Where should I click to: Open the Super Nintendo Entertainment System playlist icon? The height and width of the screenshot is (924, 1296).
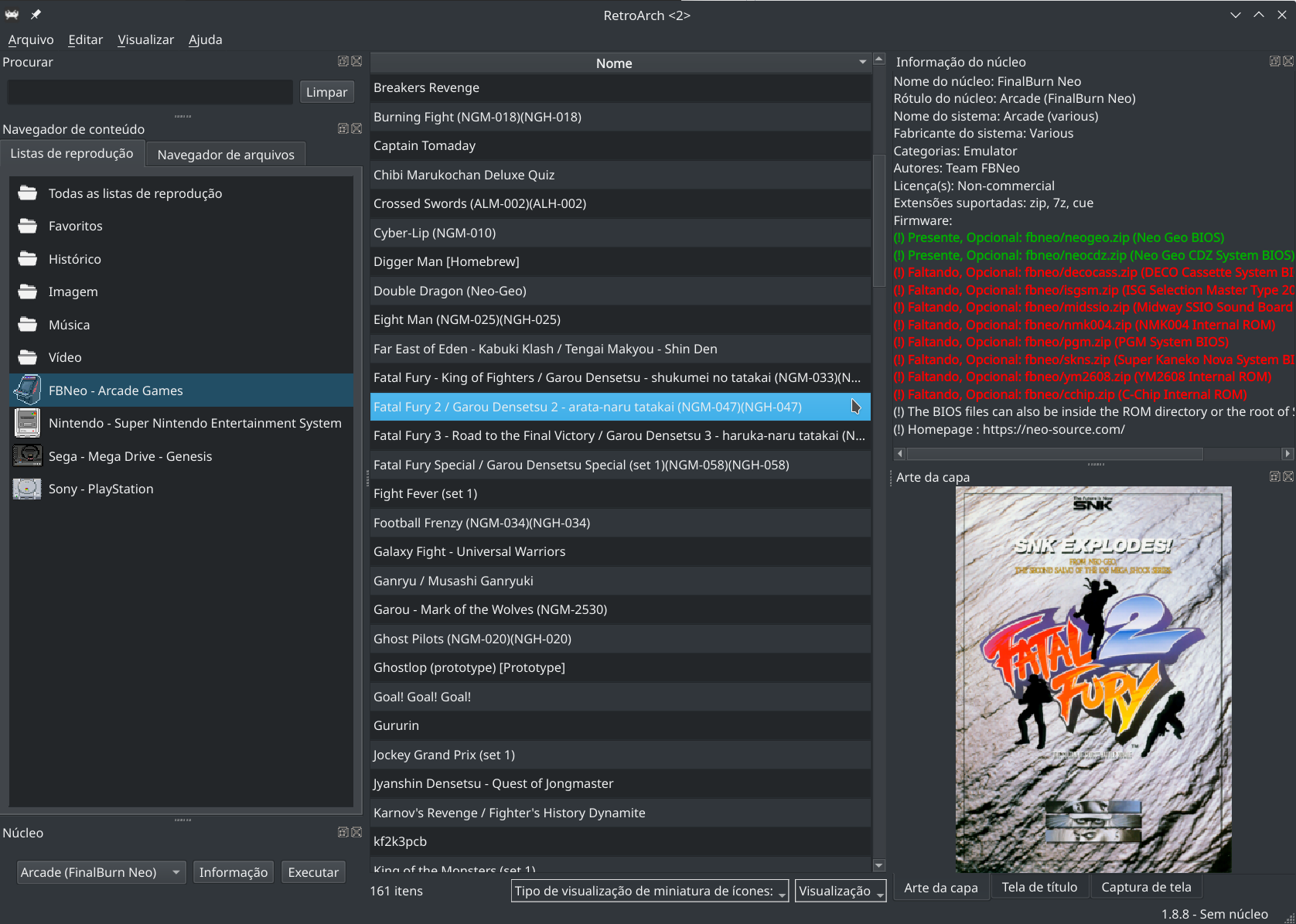pos(27,423)
